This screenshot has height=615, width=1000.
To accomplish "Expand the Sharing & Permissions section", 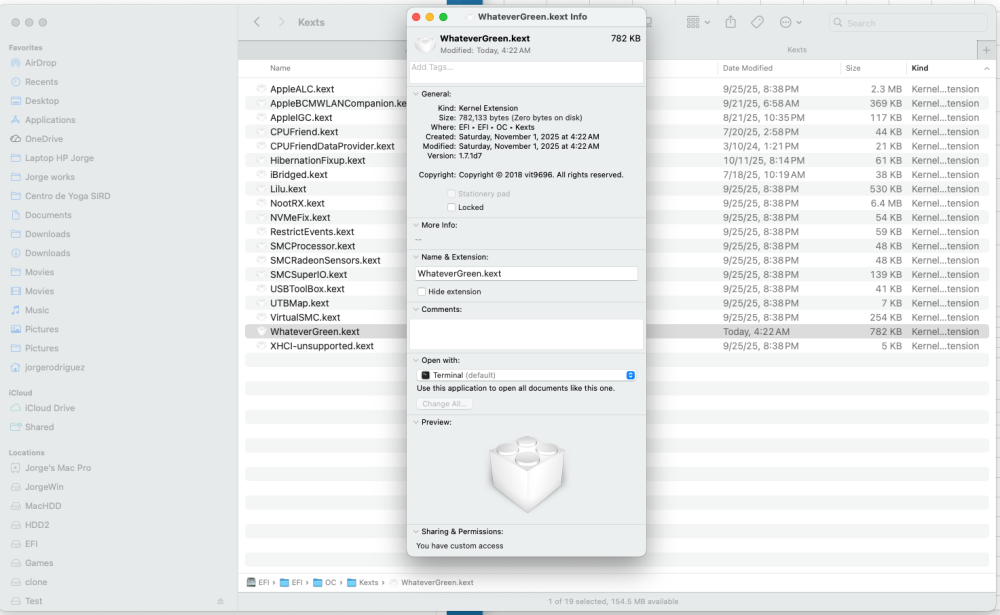I will coord(416,531).
